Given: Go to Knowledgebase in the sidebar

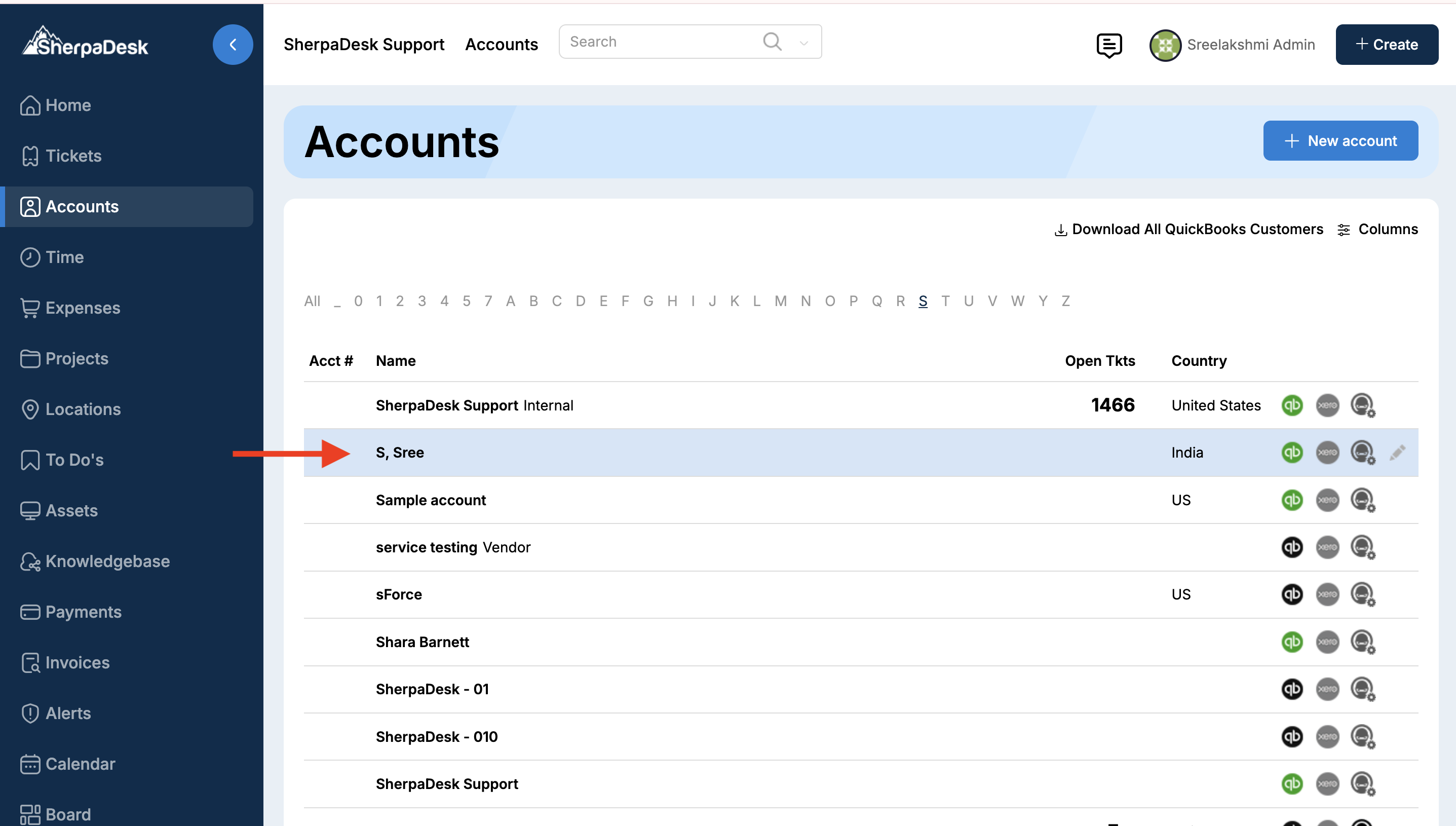Looking at the screenshot, I should 107,561.
